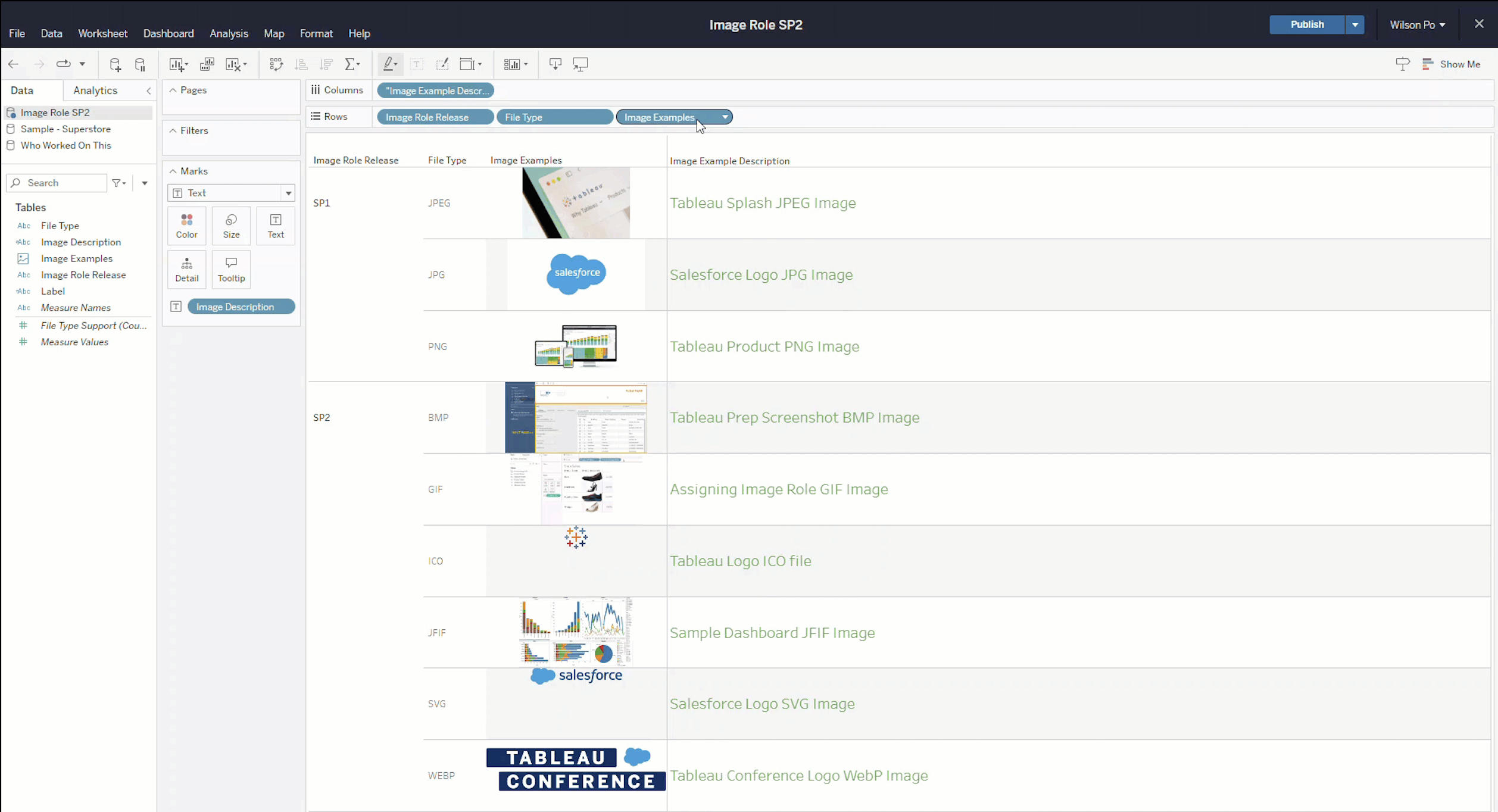1498x812 pixels.
Task: Click the undo back arrow
Action: click(13, 64)
